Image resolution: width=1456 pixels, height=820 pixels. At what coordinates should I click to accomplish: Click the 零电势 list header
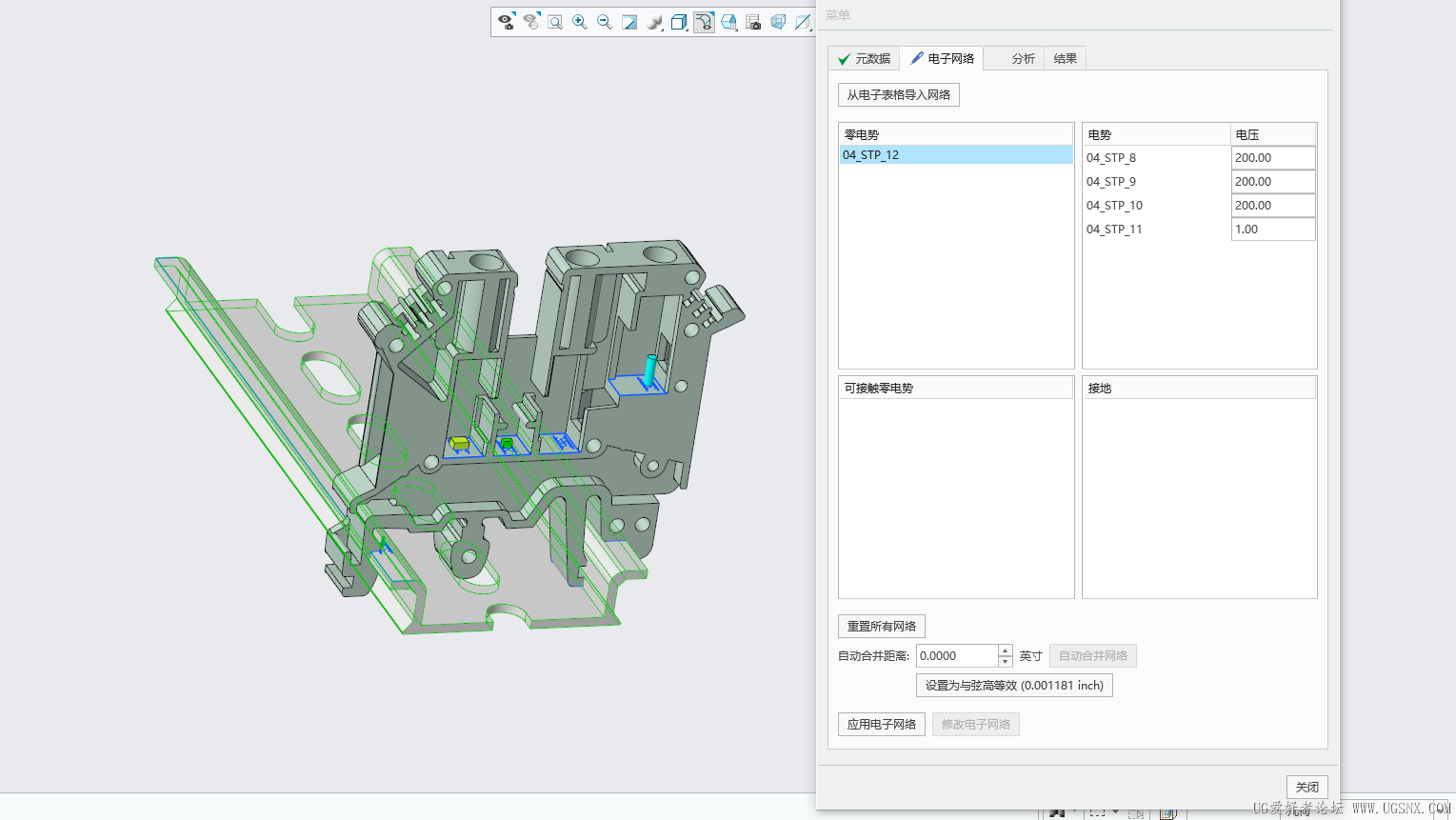956,134
